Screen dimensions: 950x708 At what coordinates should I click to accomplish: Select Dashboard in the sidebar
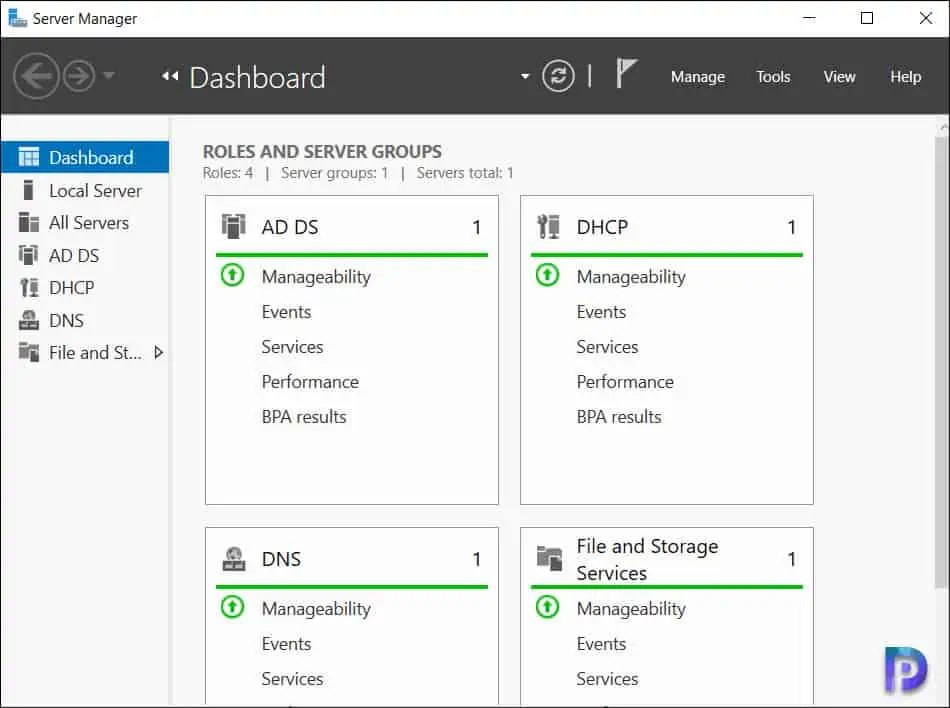click(85, 157)
